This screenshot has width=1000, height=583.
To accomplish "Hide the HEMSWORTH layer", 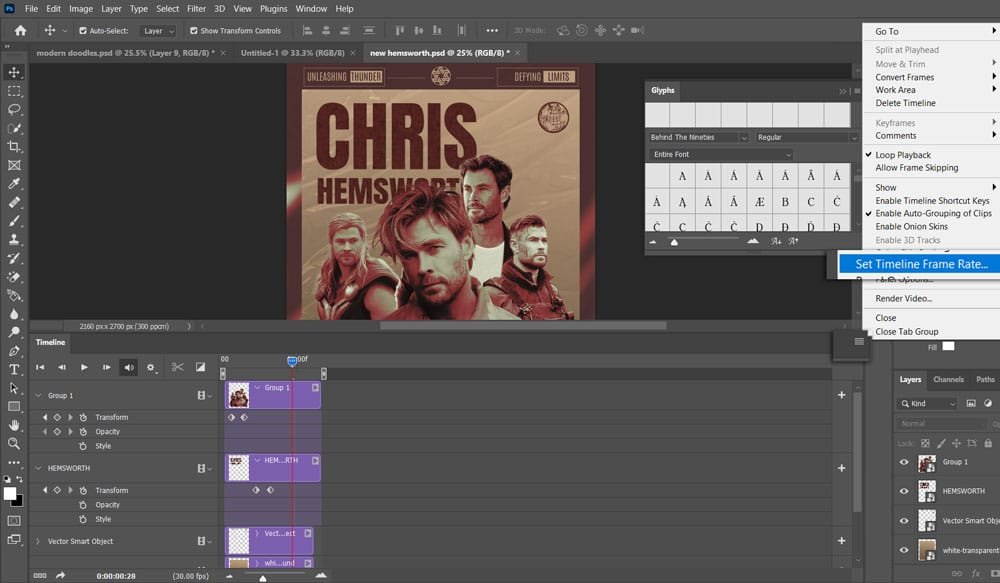I will 904,491.
